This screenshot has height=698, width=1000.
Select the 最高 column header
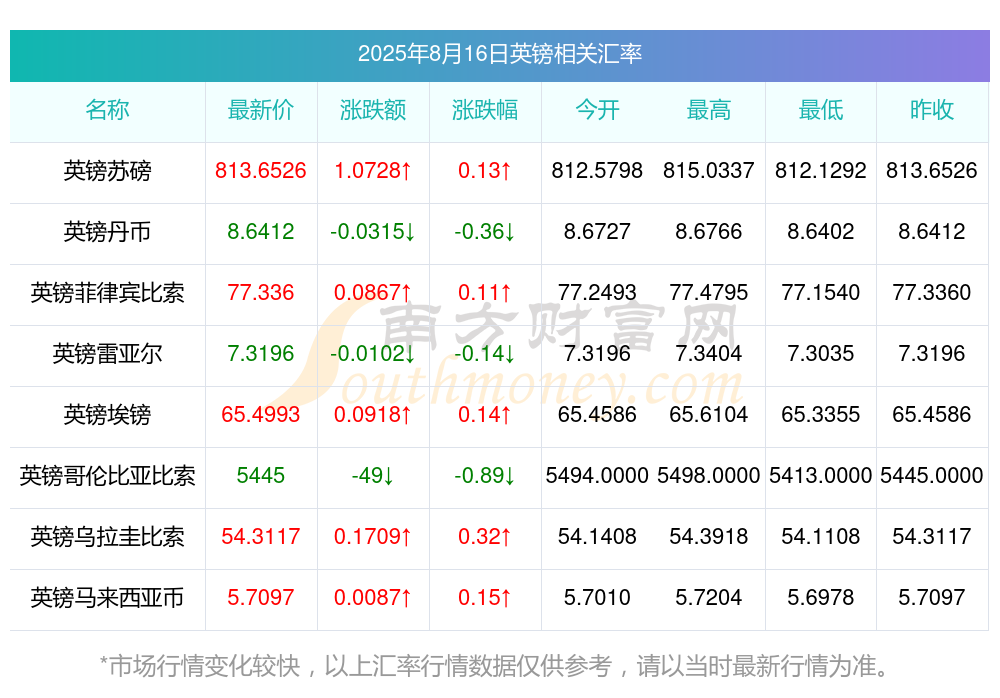tap(709, 110)
